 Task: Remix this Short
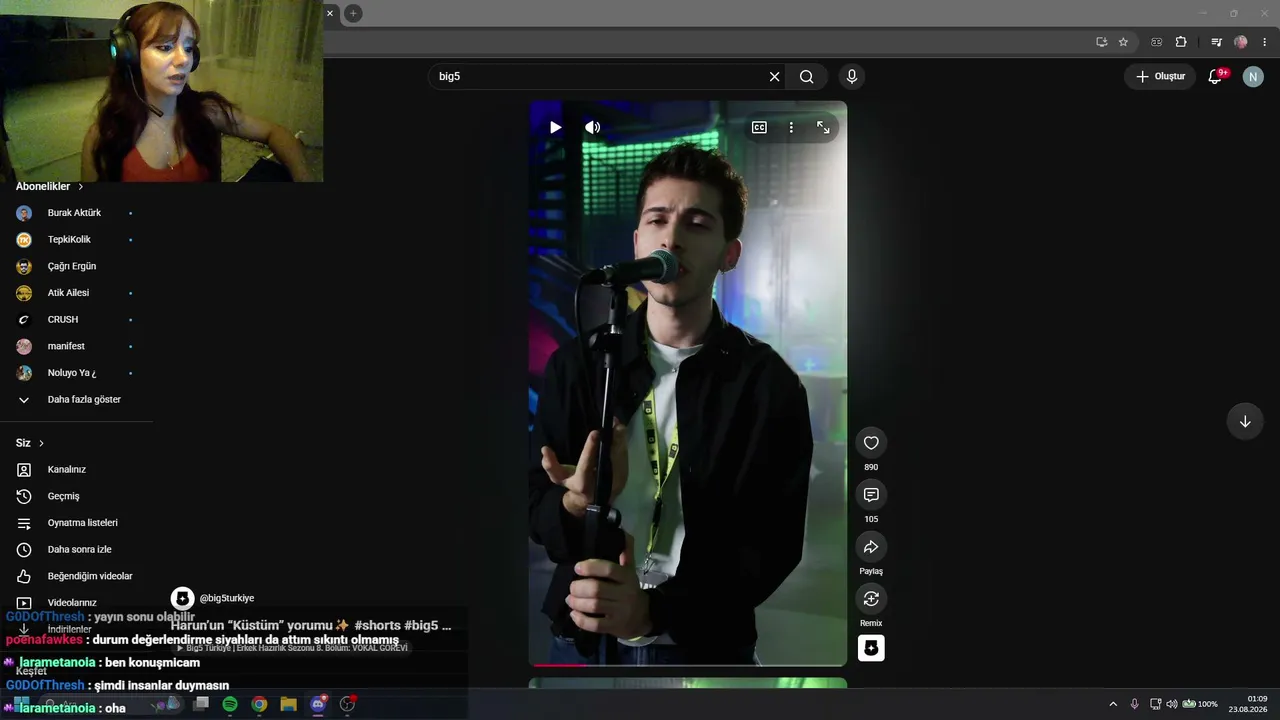pos(871,599)
